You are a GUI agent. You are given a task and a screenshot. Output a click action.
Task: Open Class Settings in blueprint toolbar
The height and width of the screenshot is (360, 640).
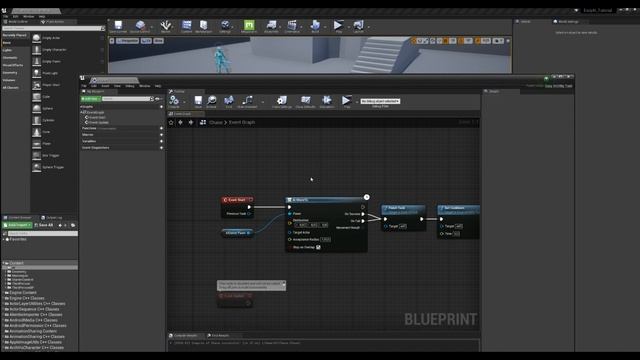tap(282, 101)
